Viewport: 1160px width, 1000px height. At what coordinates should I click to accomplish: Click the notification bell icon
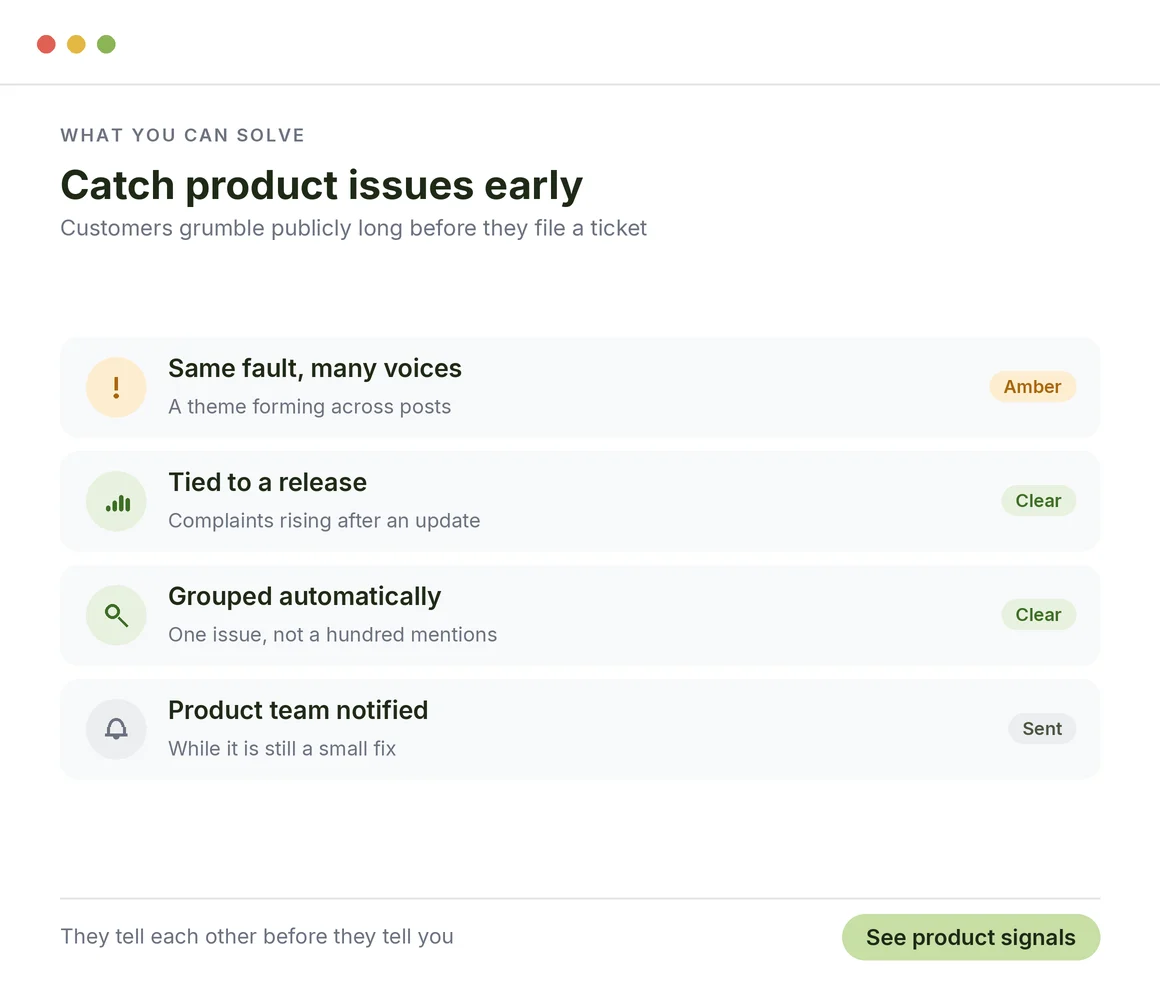116,729
